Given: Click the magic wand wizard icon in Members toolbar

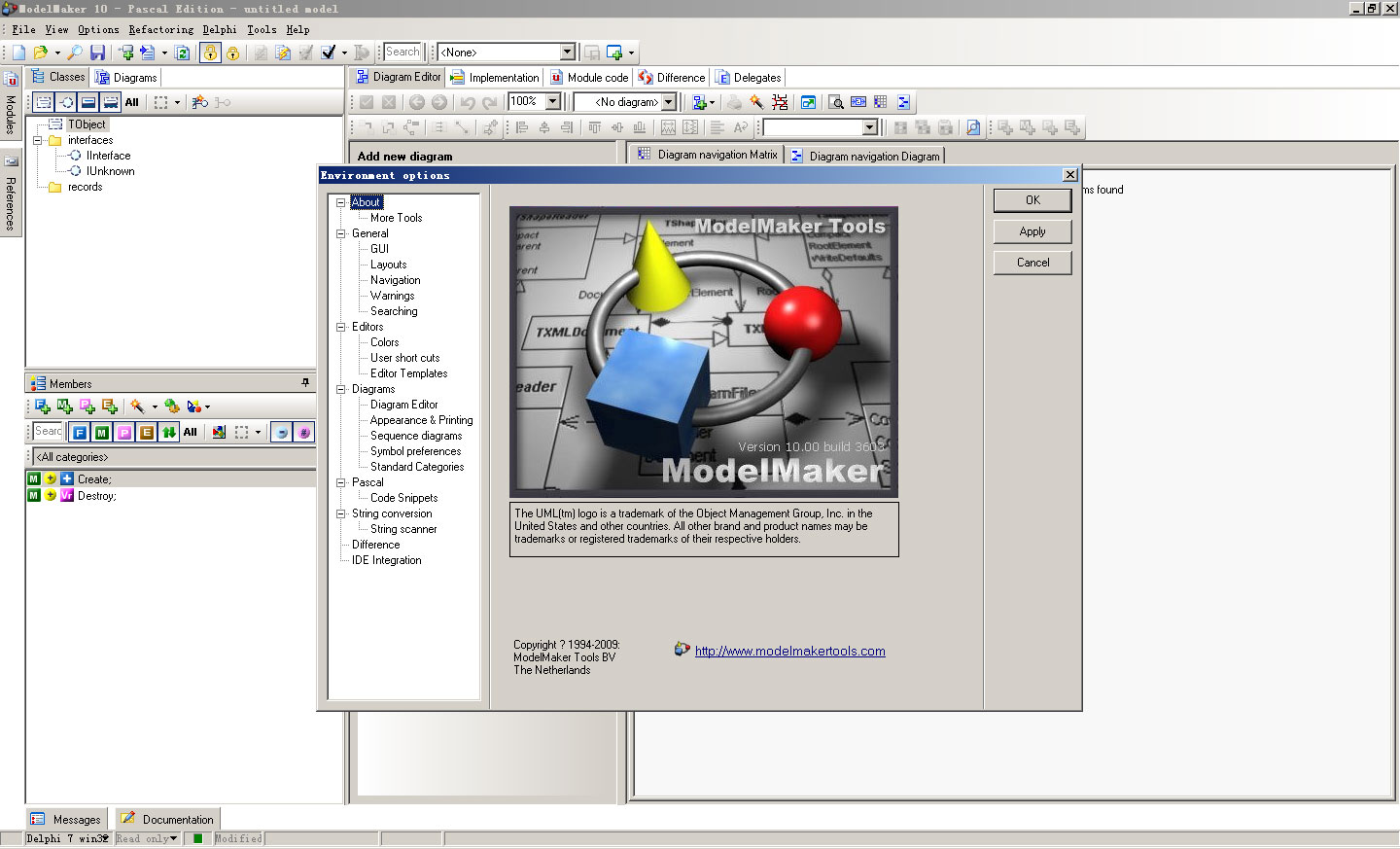Looking at the screenshot, I should coord(138,407).
